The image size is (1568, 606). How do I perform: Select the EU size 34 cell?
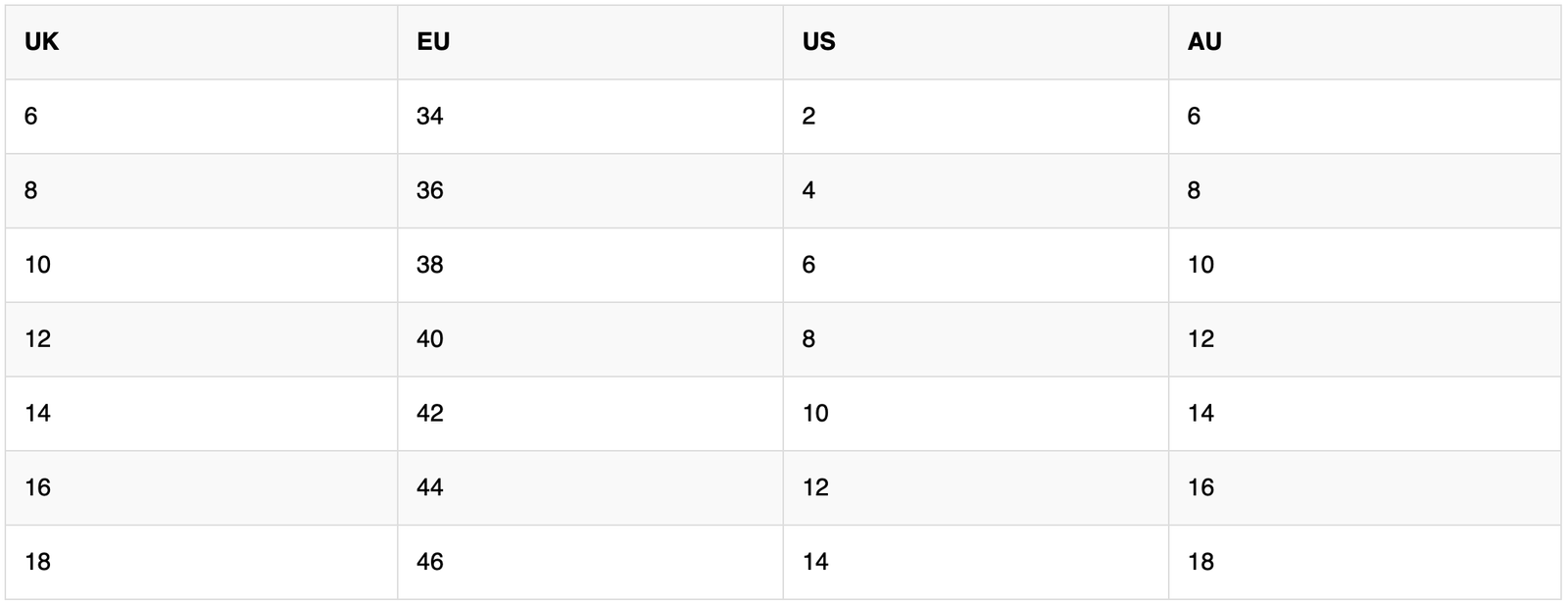pyautogui.click(x=429, y=117)
